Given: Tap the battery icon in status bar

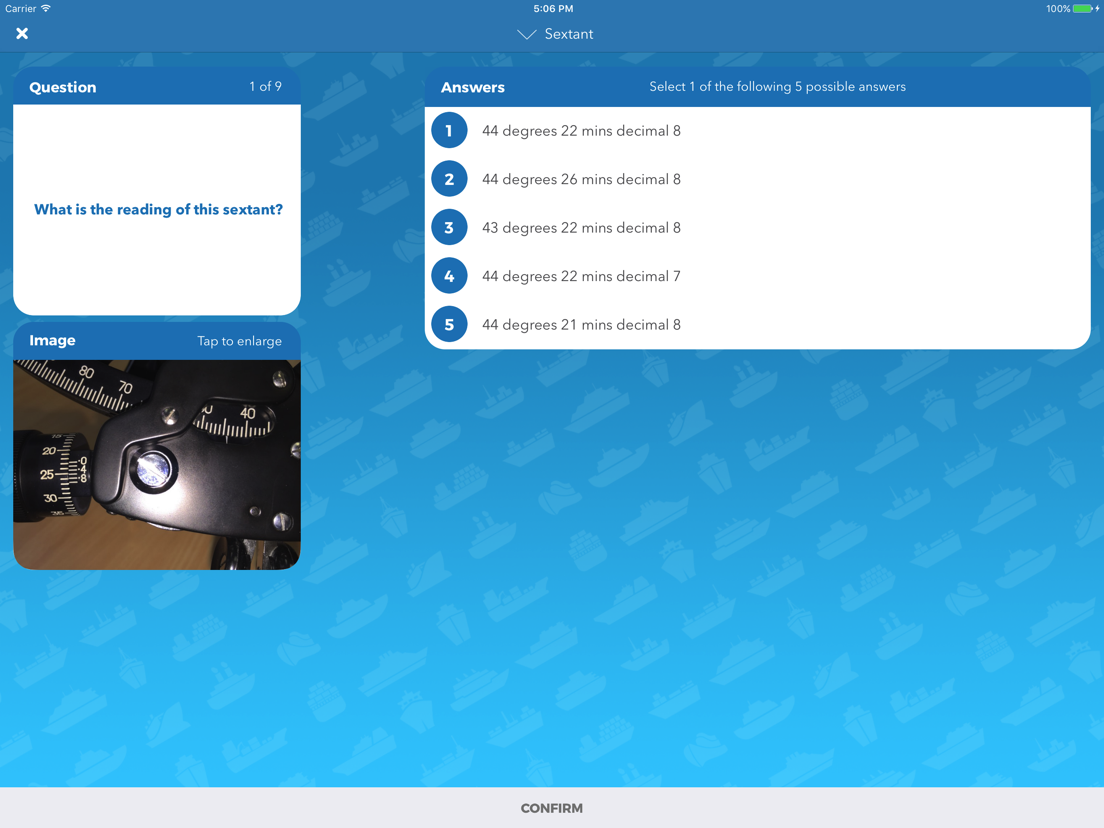Looking at the screenshot, I should (1084, 8).
